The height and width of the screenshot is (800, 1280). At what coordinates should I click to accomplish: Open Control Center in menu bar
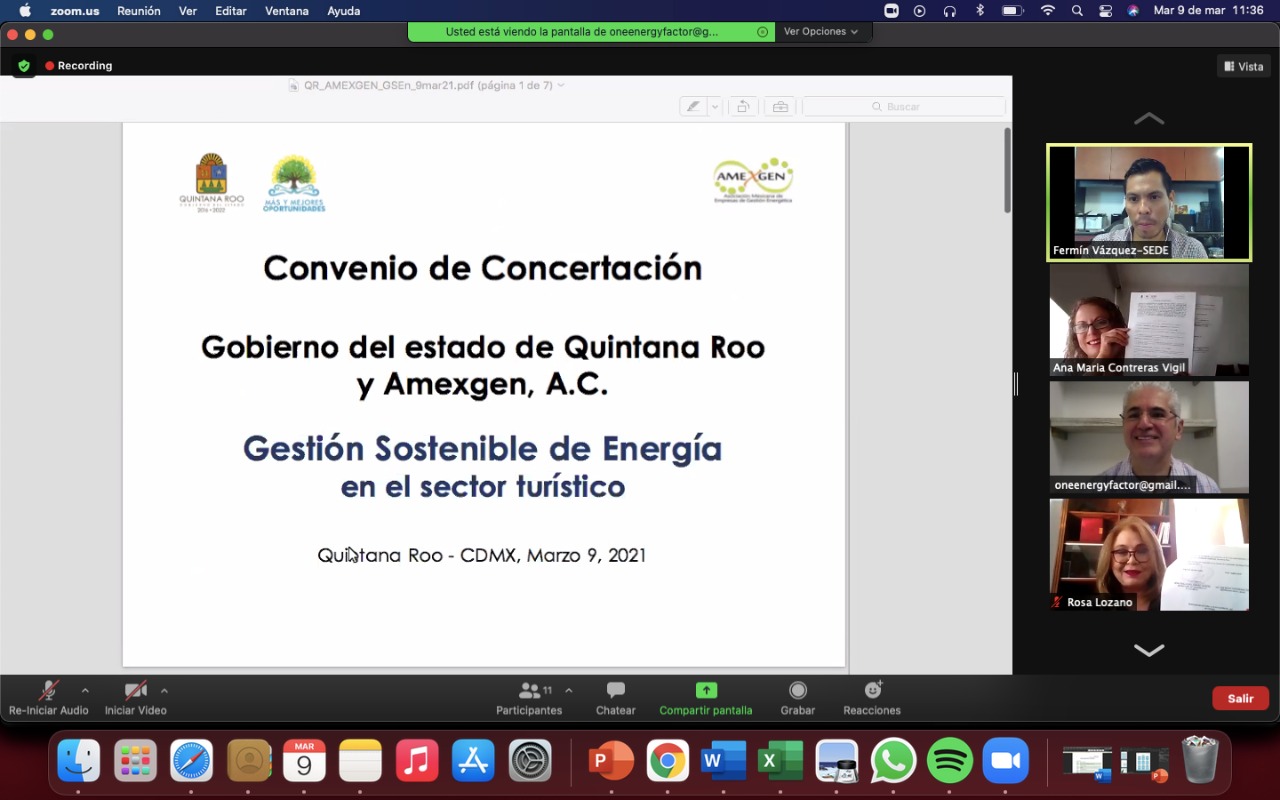1105,11
